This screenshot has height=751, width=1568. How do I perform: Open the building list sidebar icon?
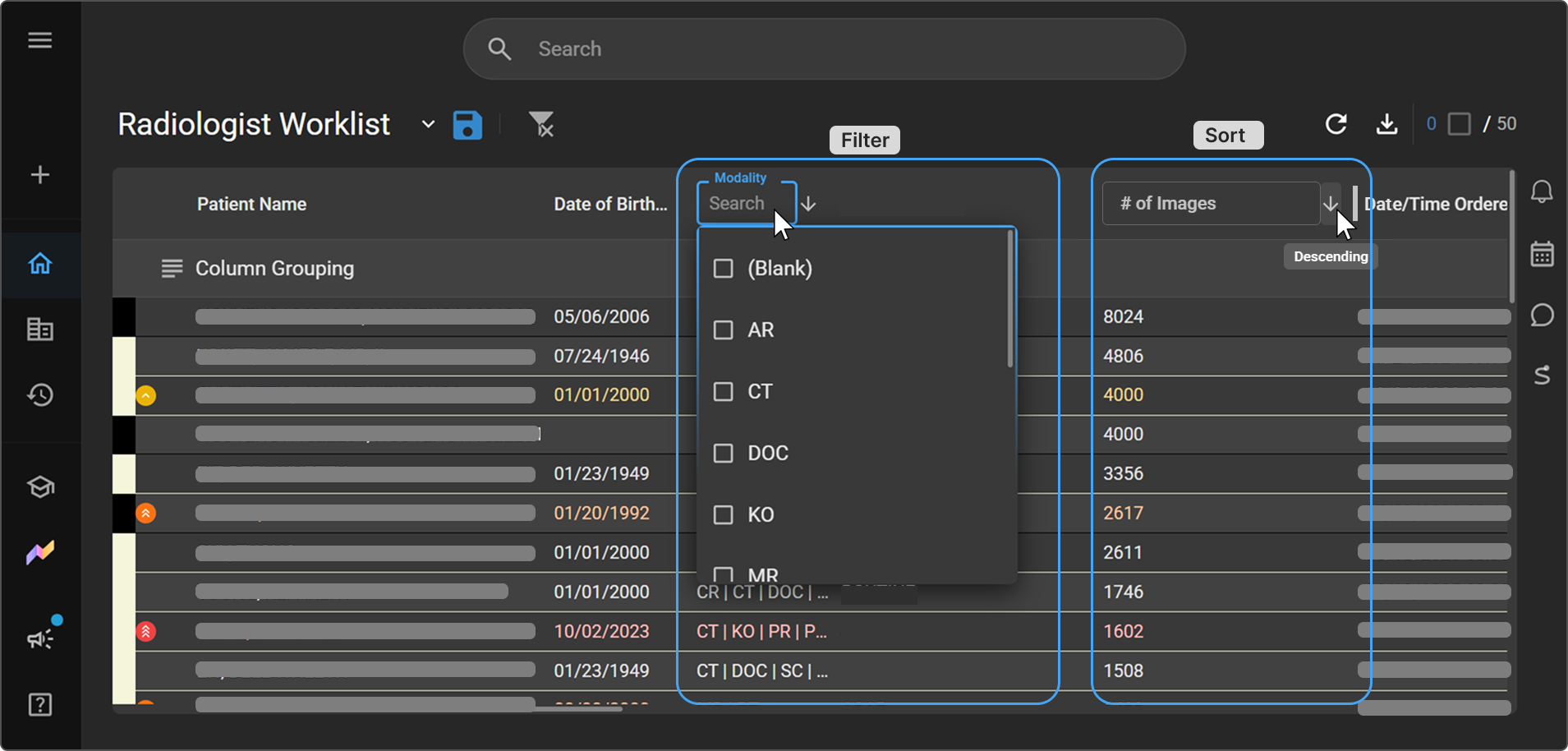[x=40, y=329]
